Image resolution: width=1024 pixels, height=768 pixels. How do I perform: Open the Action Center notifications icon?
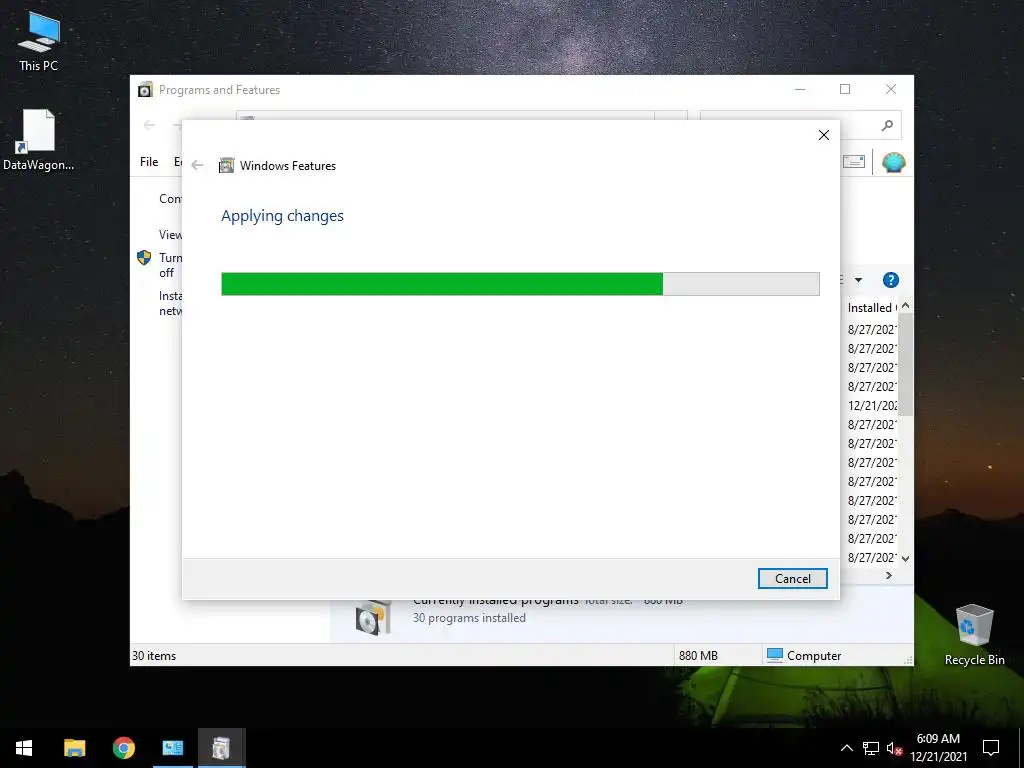pyautogui.click(x=991, y=748)
